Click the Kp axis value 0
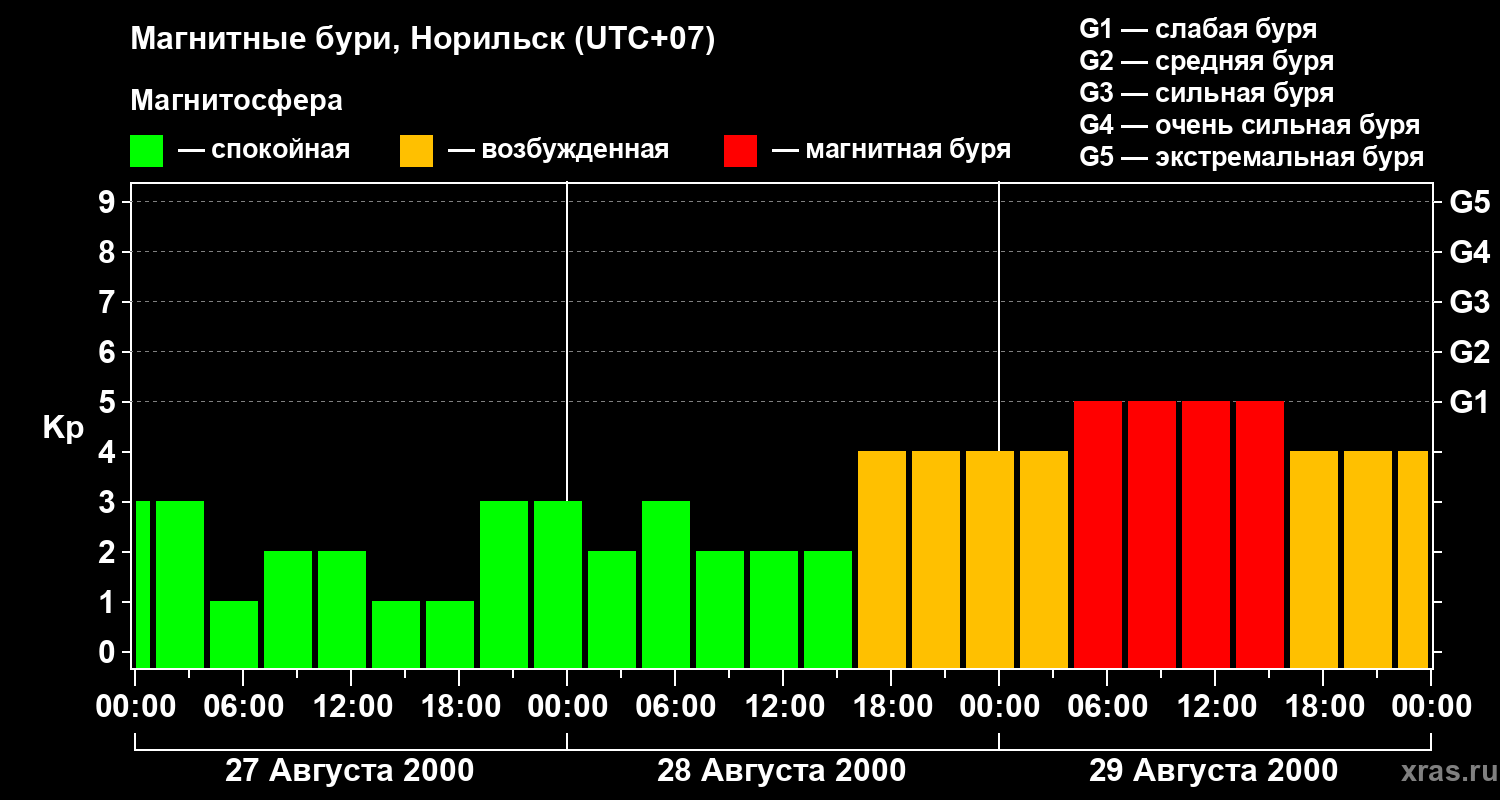The width and height of the screenshot is (1500, 800). pos(109,652)
